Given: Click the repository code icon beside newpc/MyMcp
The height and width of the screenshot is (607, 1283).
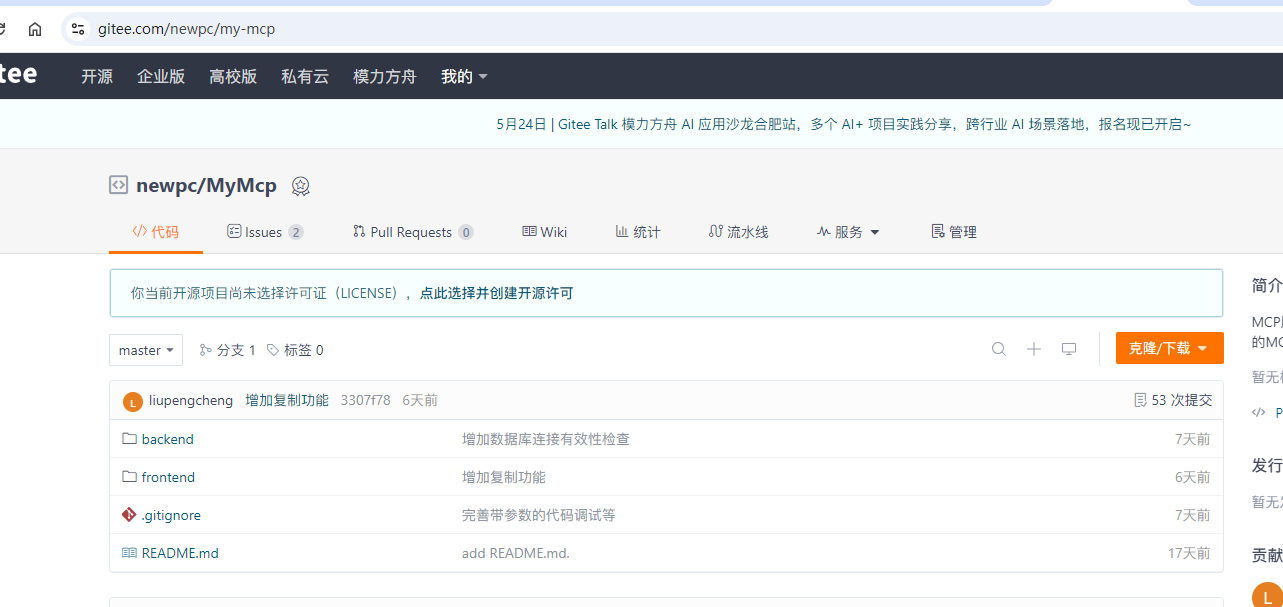Looking at the screenshot, I should (119, 185).
